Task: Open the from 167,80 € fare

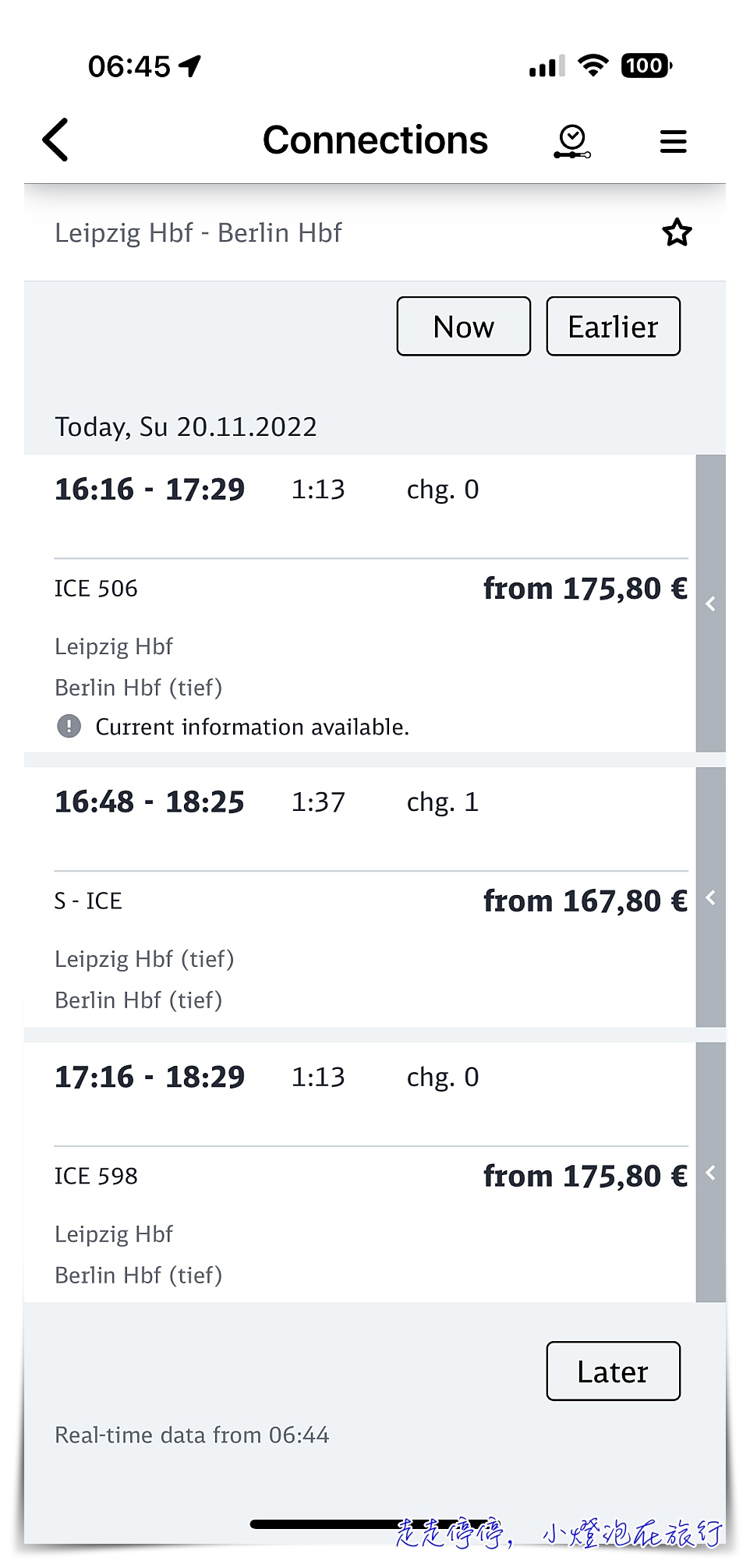Action: 585,901
